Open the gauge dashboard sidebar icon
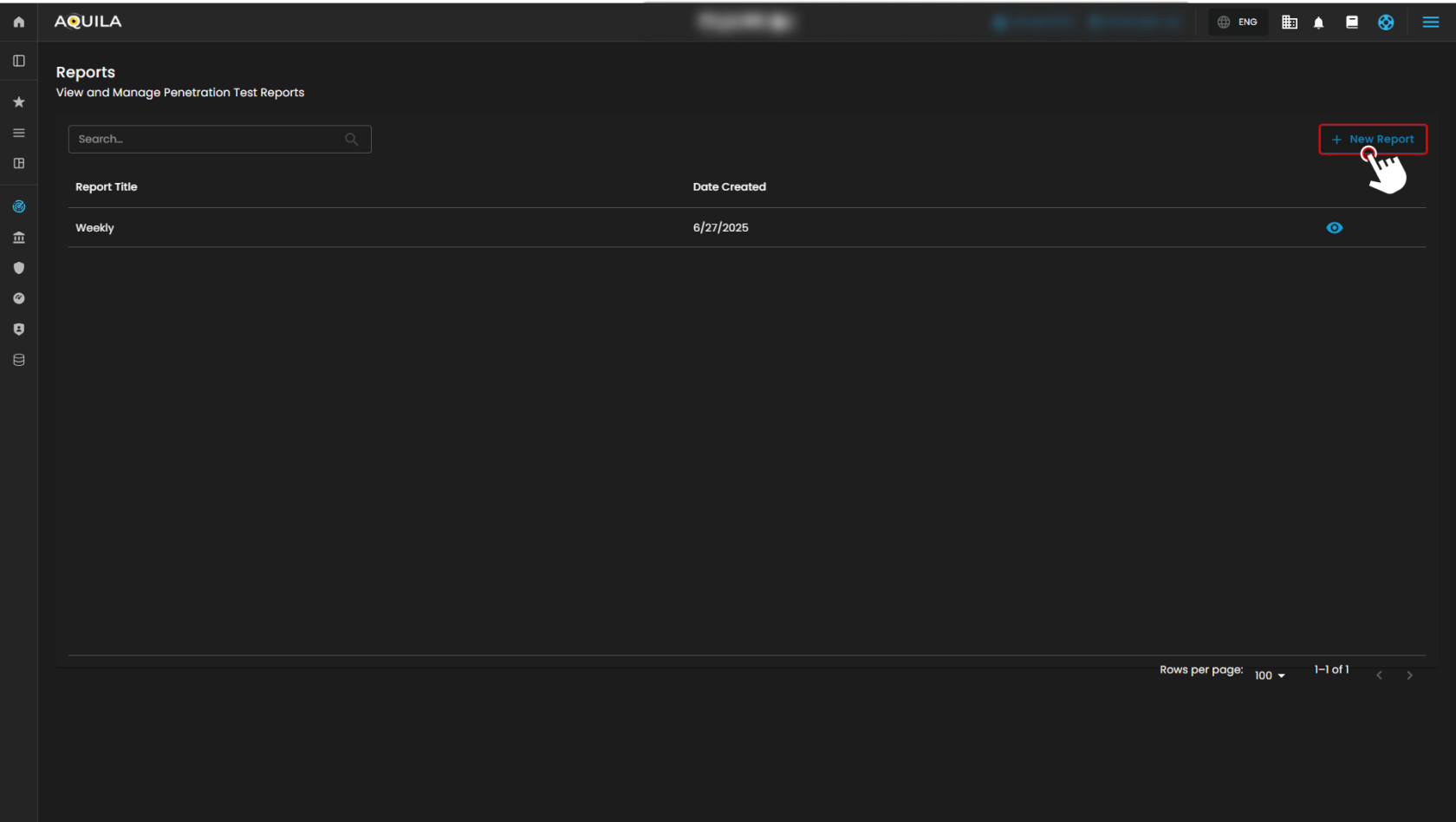Screen dimensions: 1456x822 click(x=19, y=298)
